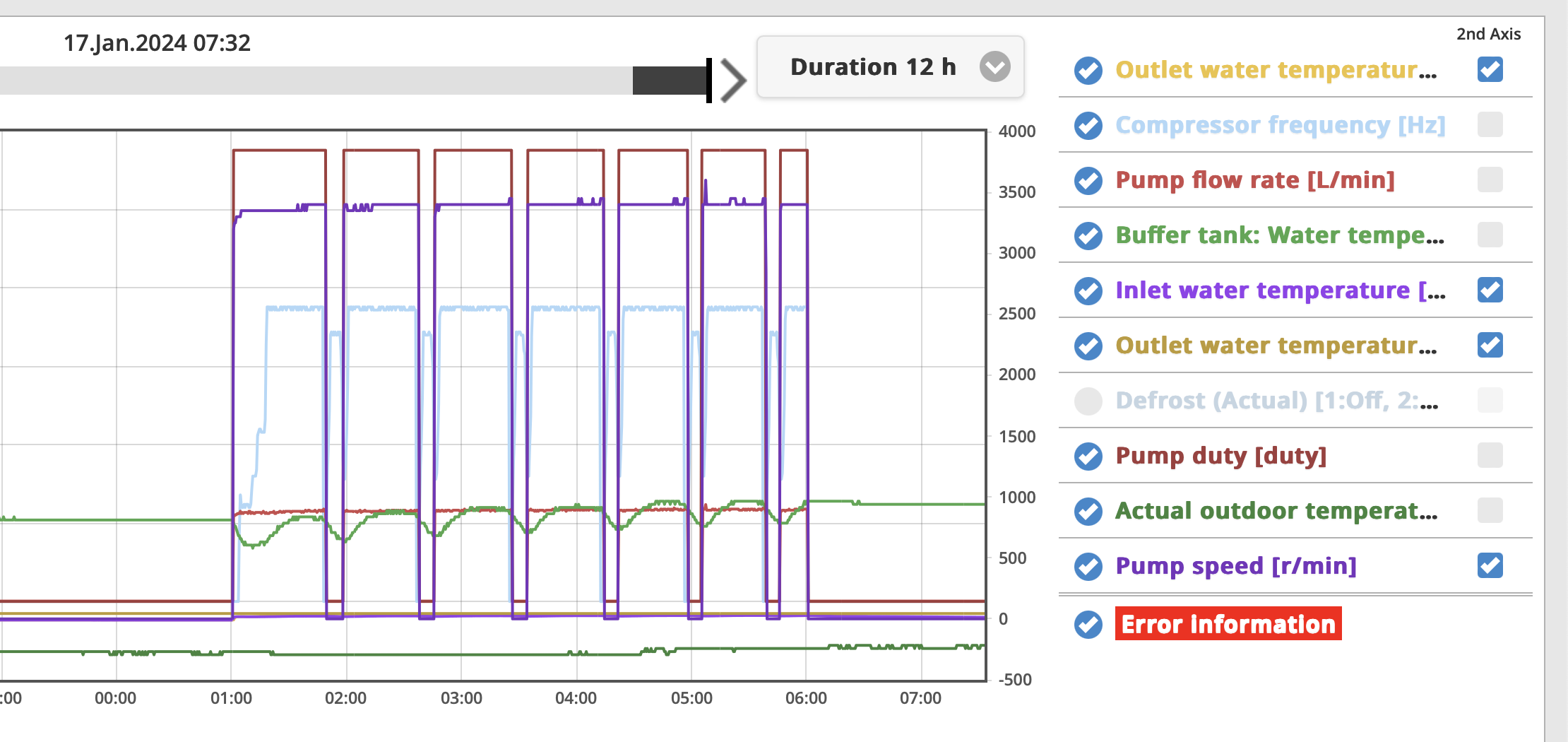The width and height of the screenshot is (1568, 742).
Task: Uncheck 2nd Axis box for Inlet water temperature
Action: tap(1490, 290)
